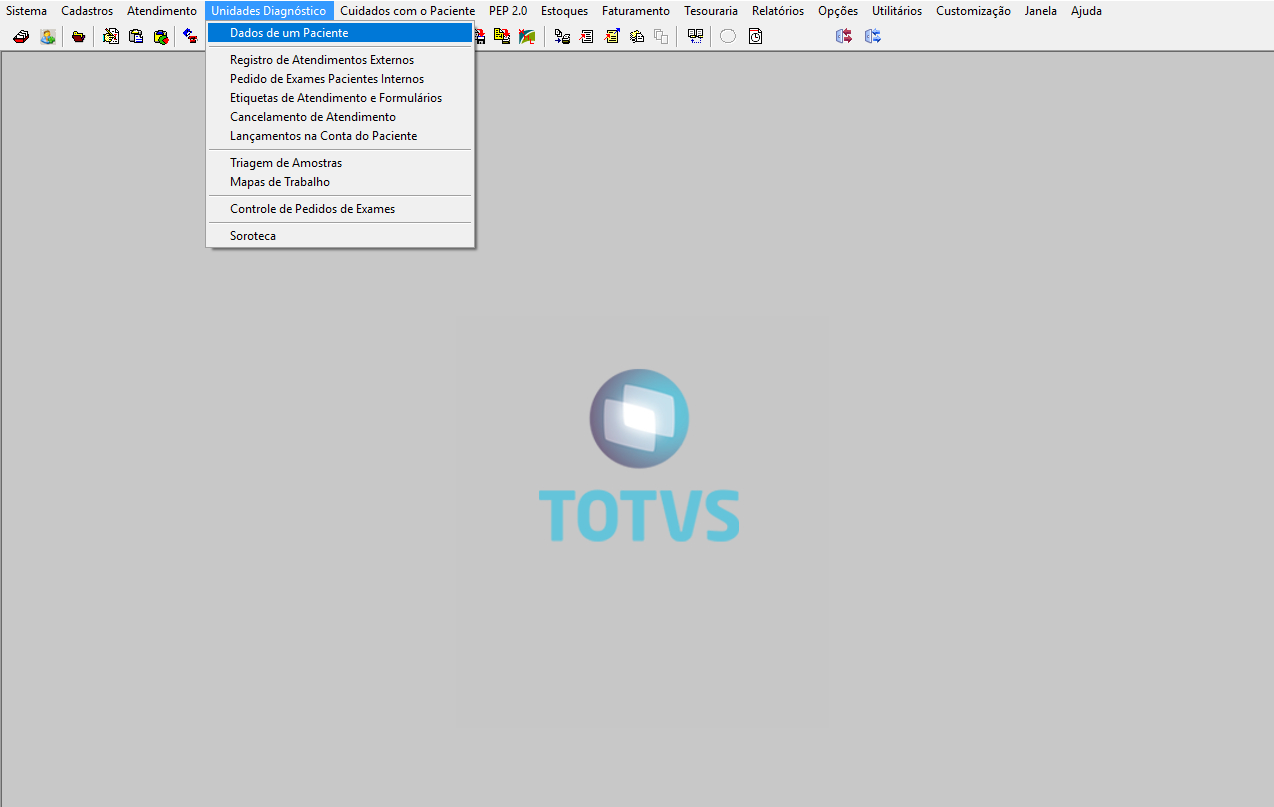The image size is (1274, 807).
Task: Open the PEP 2.0 menu
Action: (x=508, y=11)
